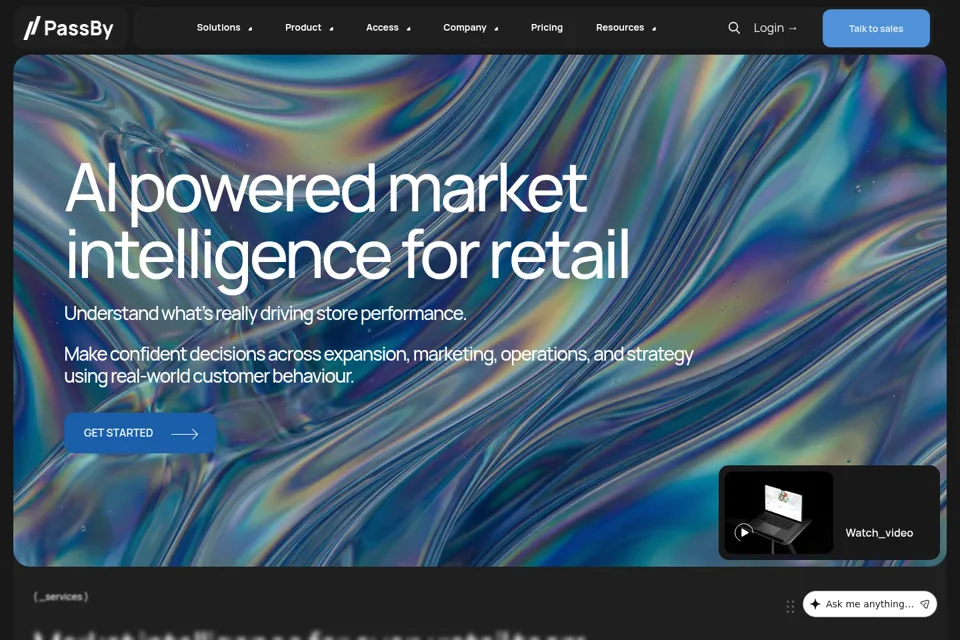Click the laptop video thumbnail

click(x=779, y=513)
